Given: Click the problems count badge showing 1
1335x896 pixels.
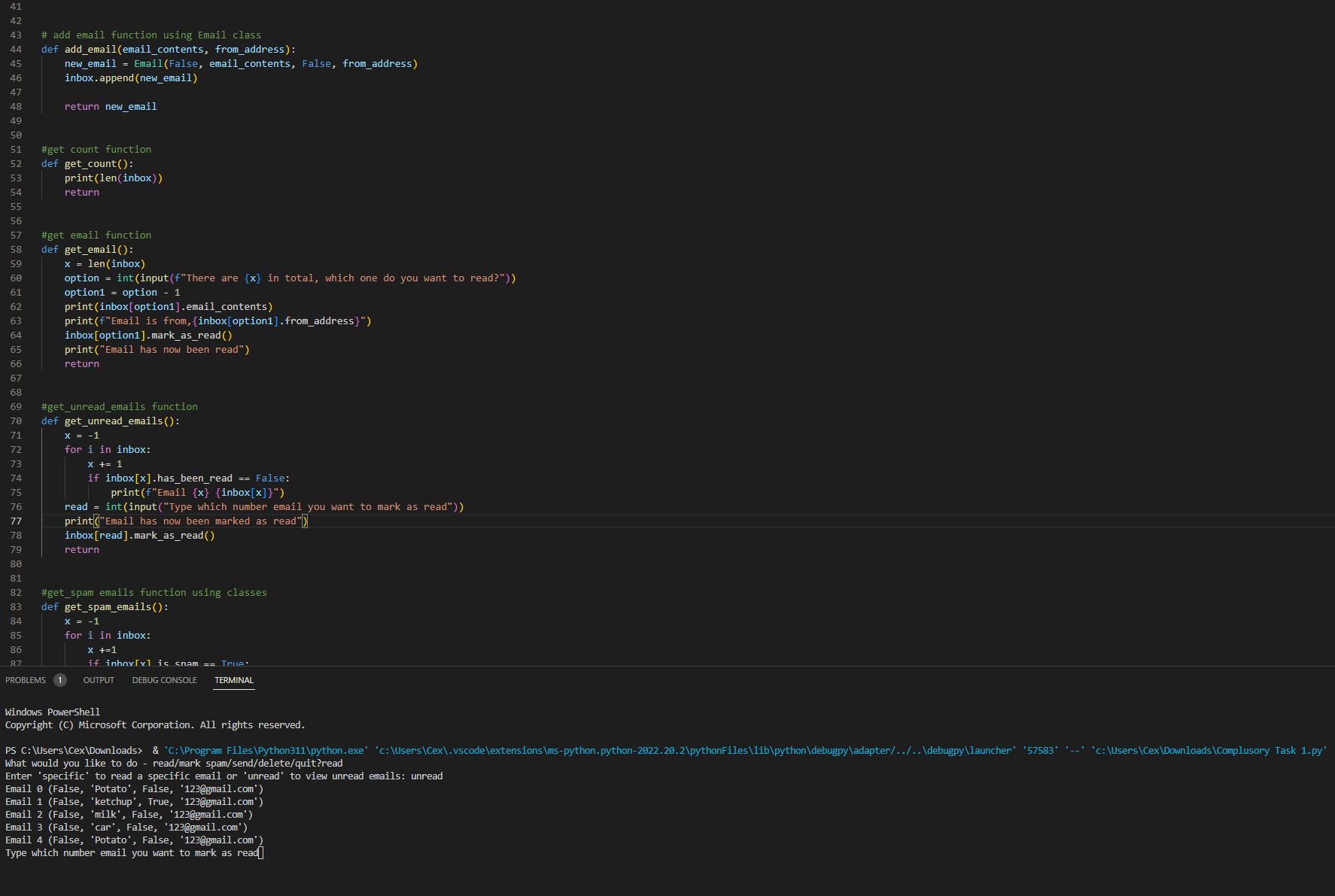Looking at the screenshot, I should click(x=60, y=680).
